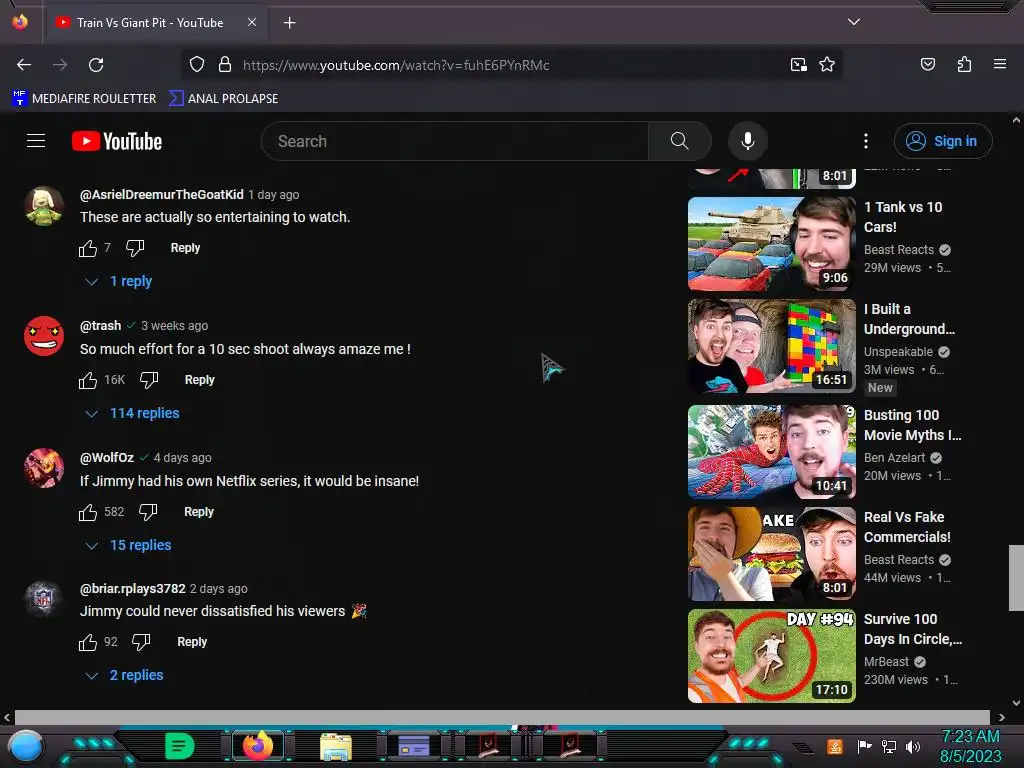Open the @WolfOz channel link
This screenshot has height=768, width=1024.
[106, 457]
